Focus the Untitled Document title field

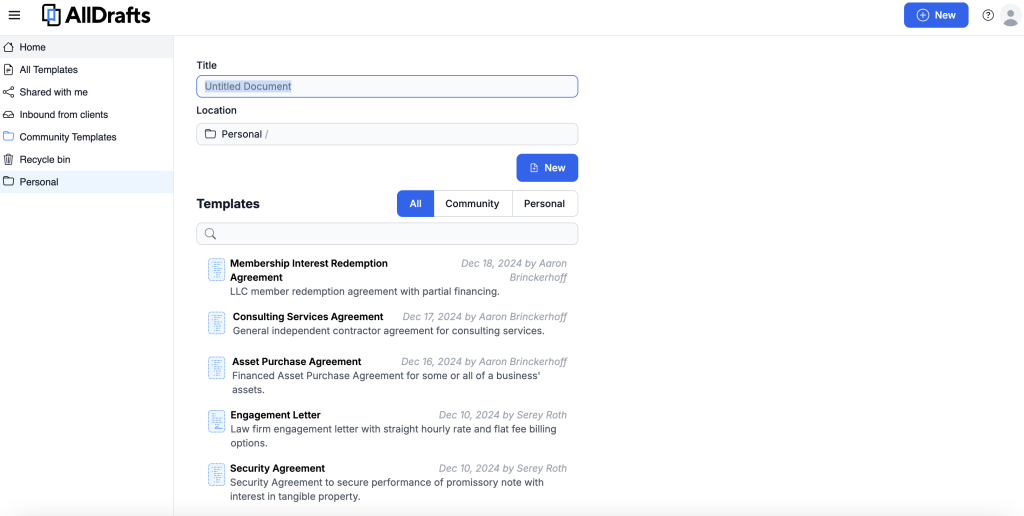(387, 87)
